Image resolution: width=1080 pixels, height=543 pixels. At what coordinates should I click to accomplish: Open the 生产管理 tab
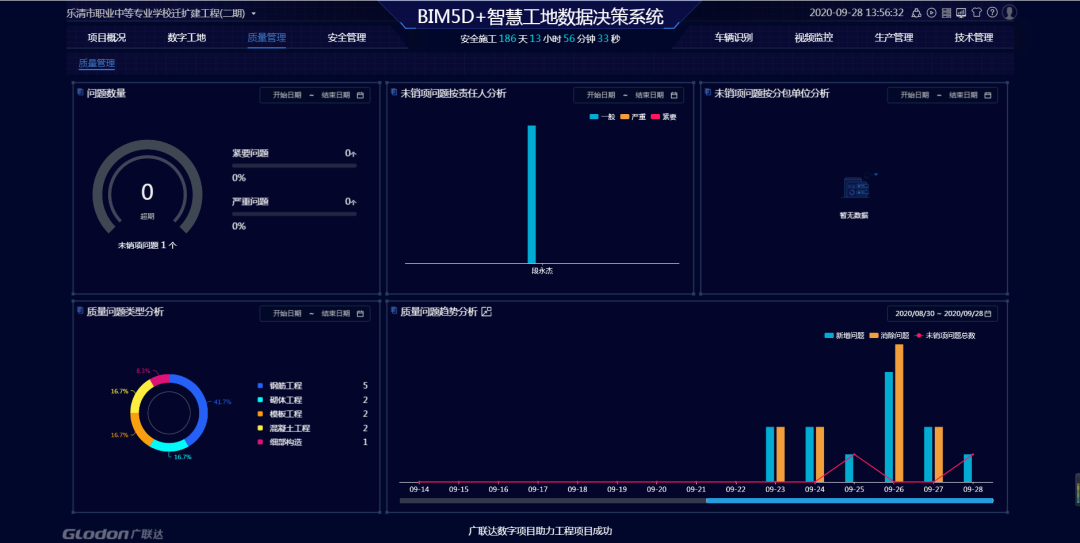point(893,37)
